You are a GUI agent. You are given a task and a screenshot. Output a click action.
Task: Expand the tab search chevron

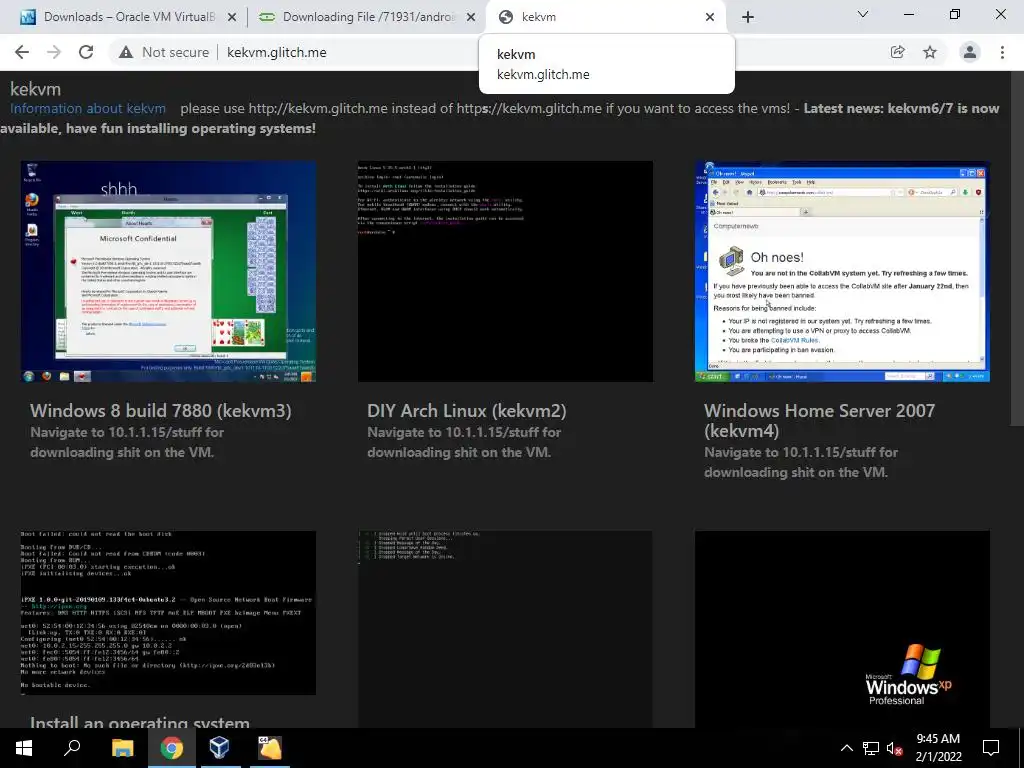click(863, 14)
